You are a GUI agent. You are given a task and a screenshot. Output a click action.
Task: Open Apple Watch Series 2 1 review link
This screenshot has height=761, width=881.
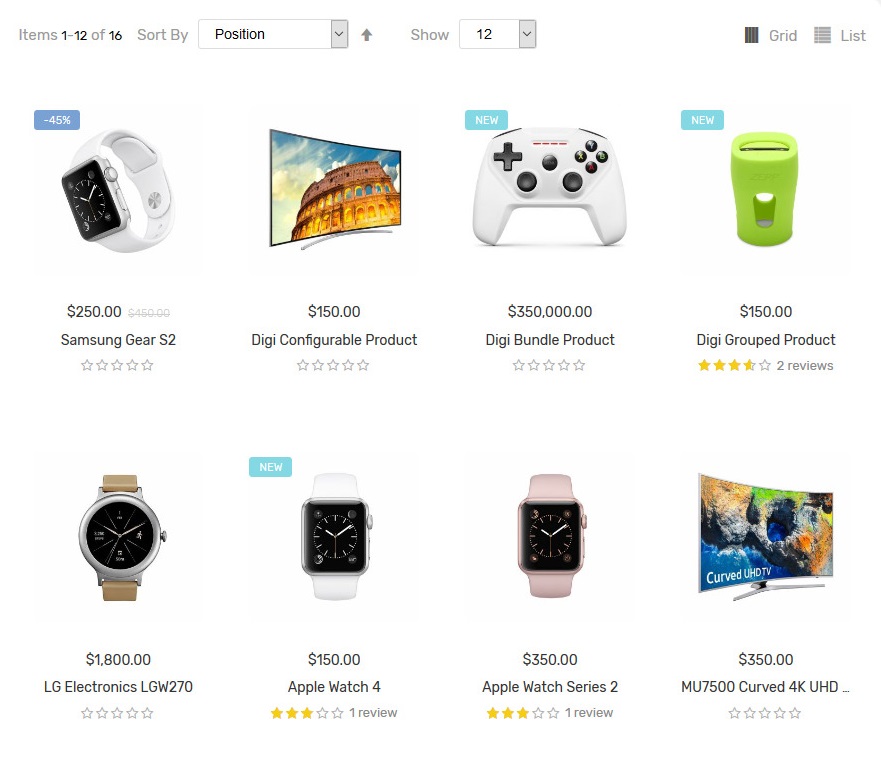(589, 713)
